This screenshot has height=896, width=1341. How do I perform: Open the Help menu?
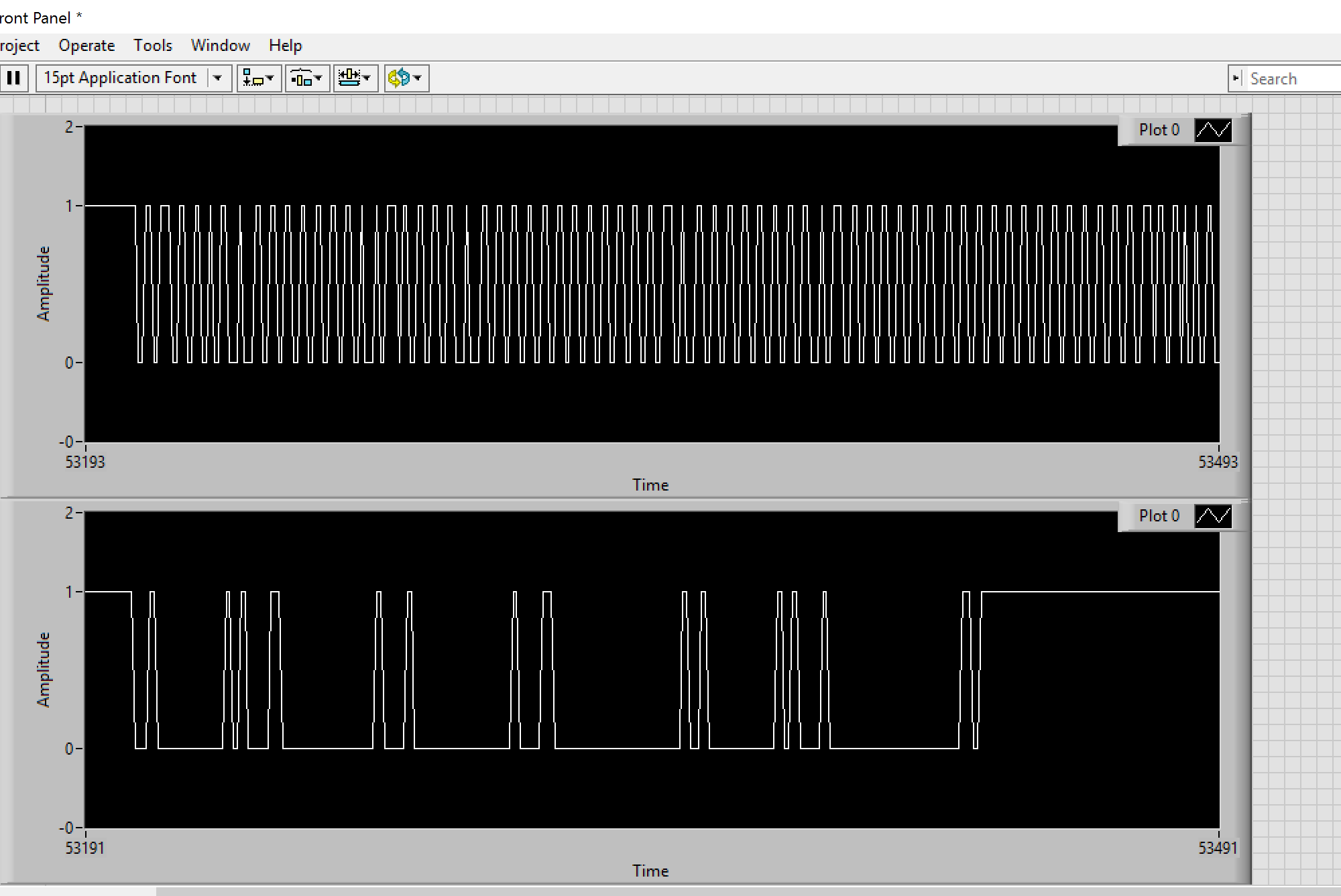[x=285, y=46]
